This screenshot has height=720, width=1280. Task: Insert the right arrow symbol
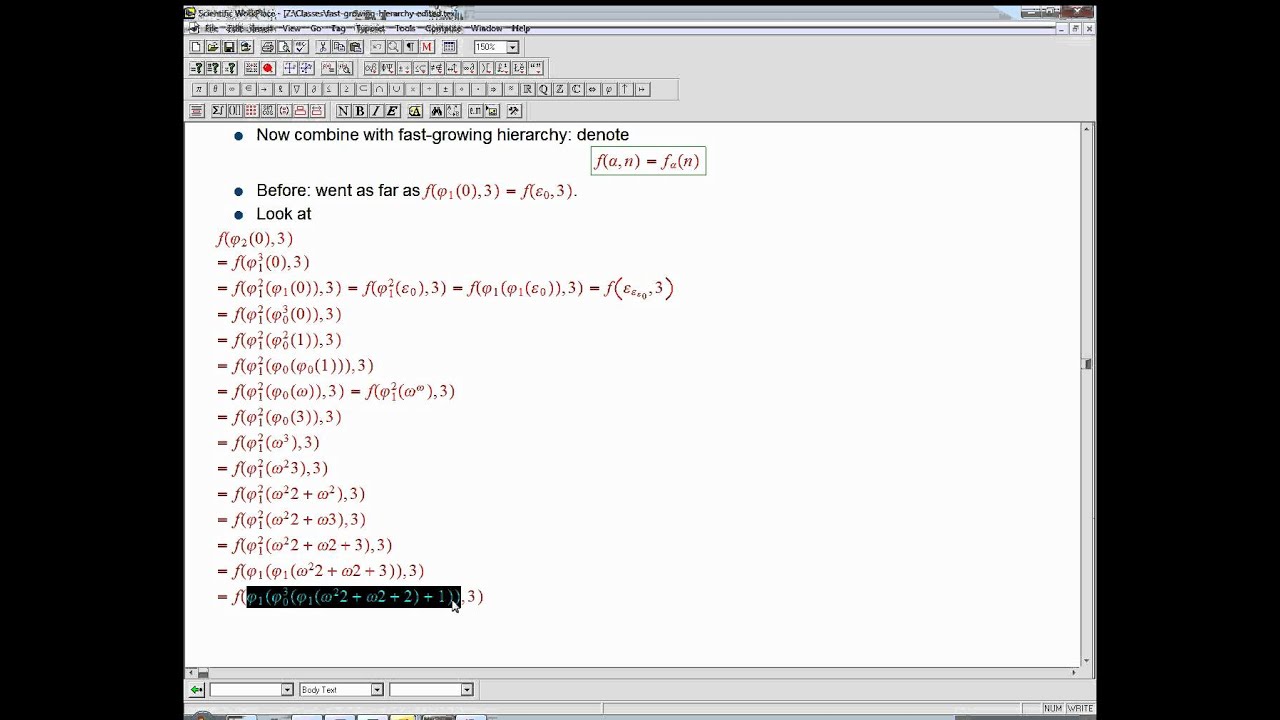(265, 89)
